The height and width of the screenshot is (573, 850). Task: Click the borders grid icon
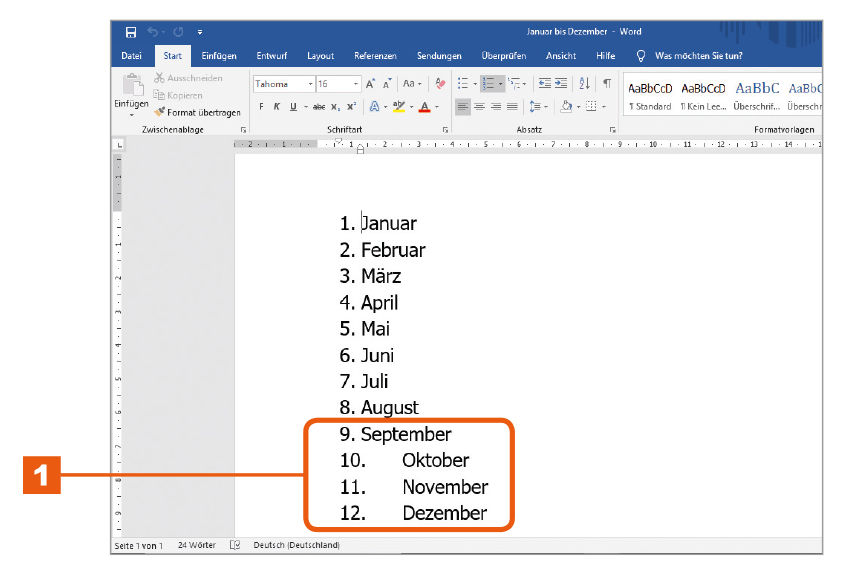pos(591,107)
